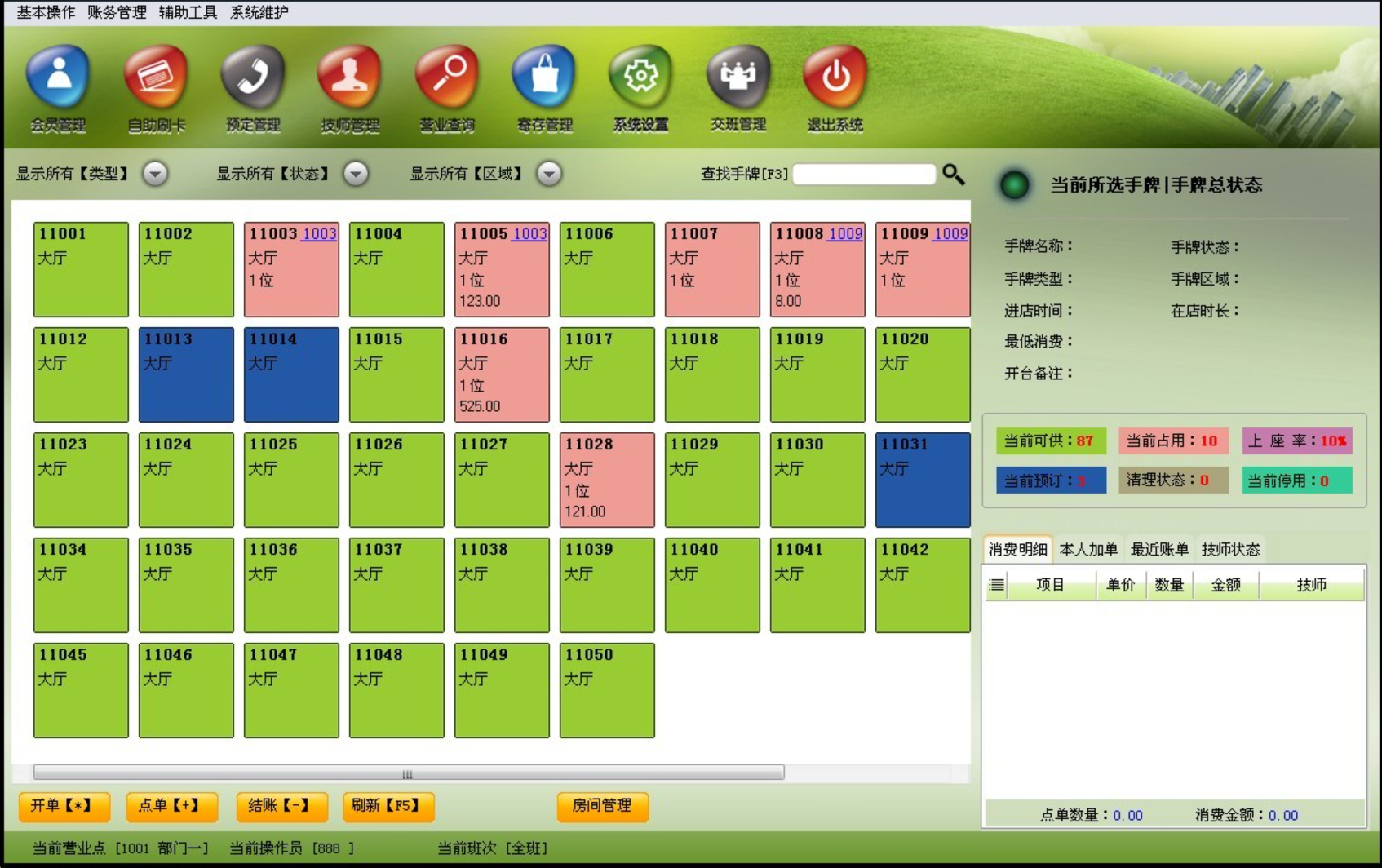Screen dimensions: 1382x868
Task: Open the 寄存管理 shopping bag icon
Action: (x=544, y=77)
